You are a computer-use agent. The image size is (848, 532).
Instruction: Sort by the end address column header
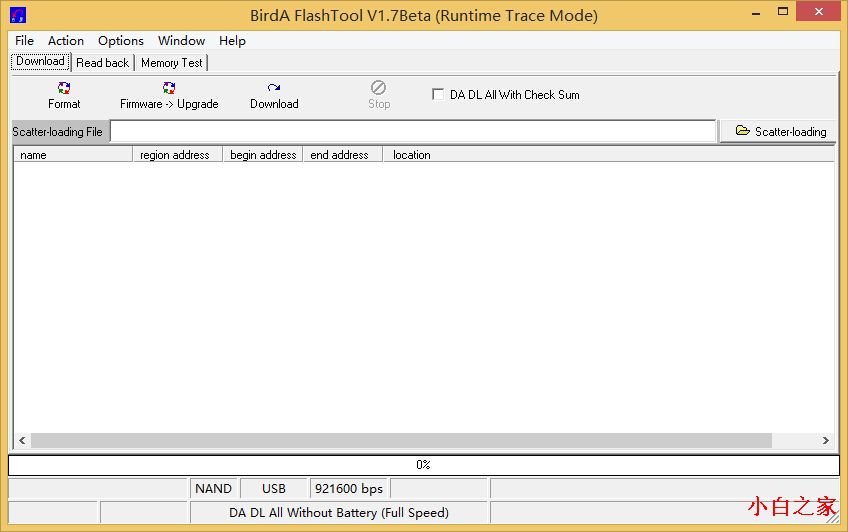[x=342, y=155]
